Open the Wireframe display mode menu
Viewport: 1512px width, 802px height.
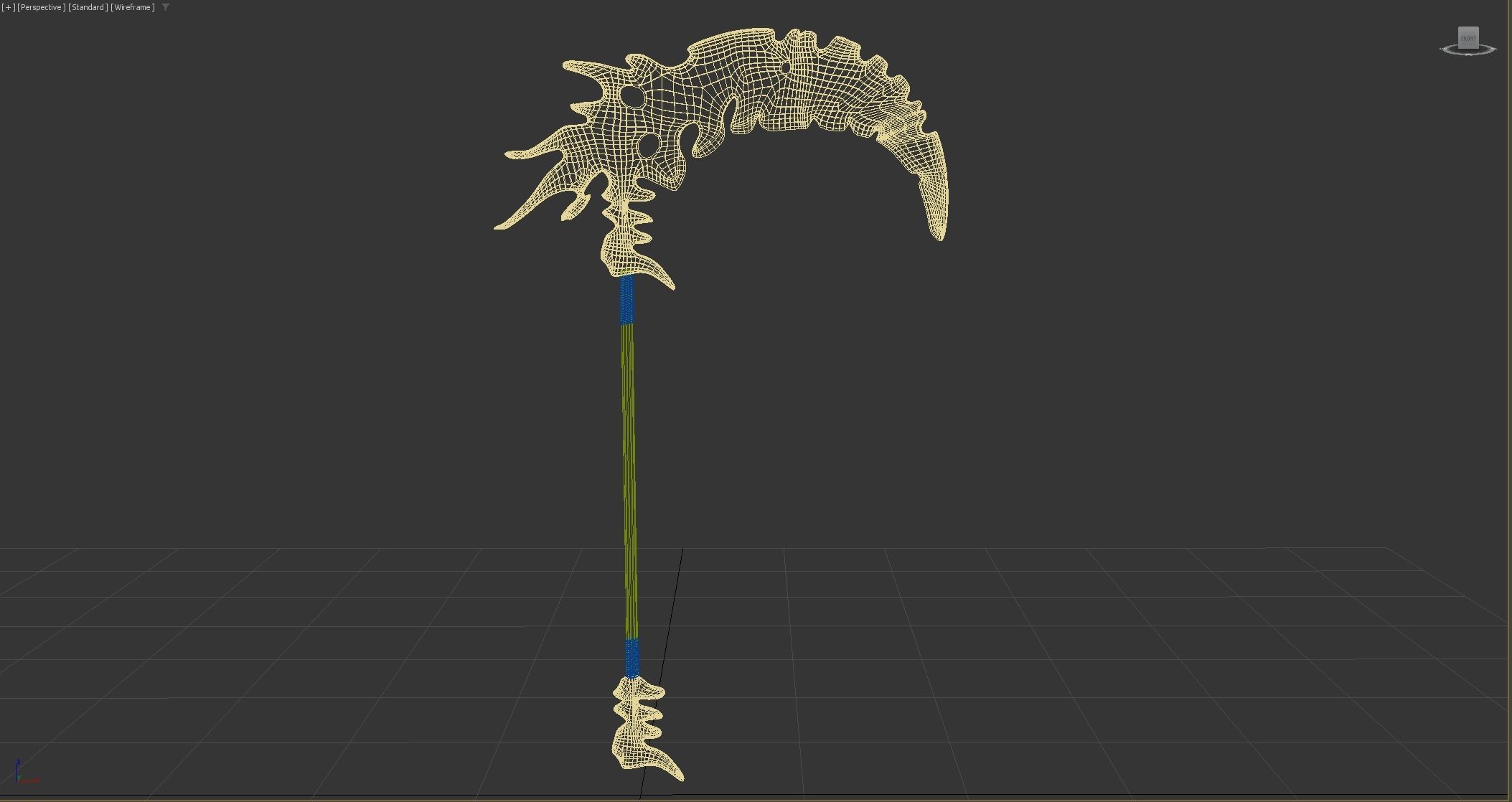(133, 7)
